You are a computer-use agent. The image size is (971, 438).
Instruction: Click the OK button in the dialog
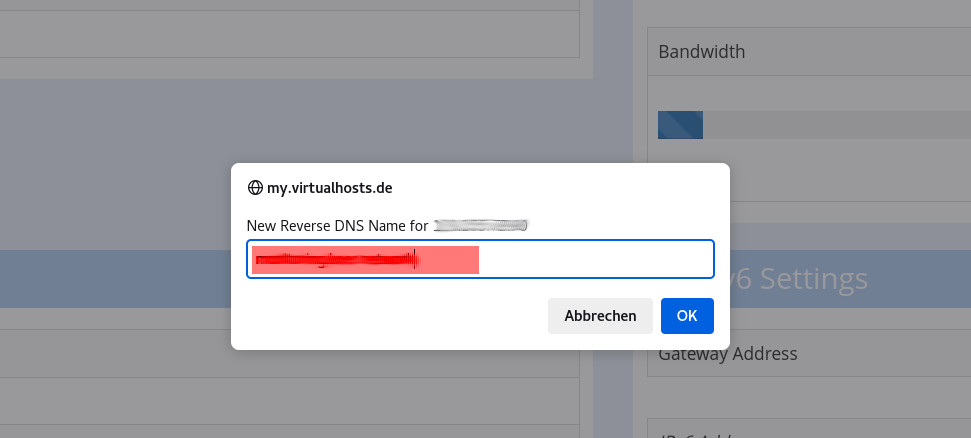[x=687, y=316]
